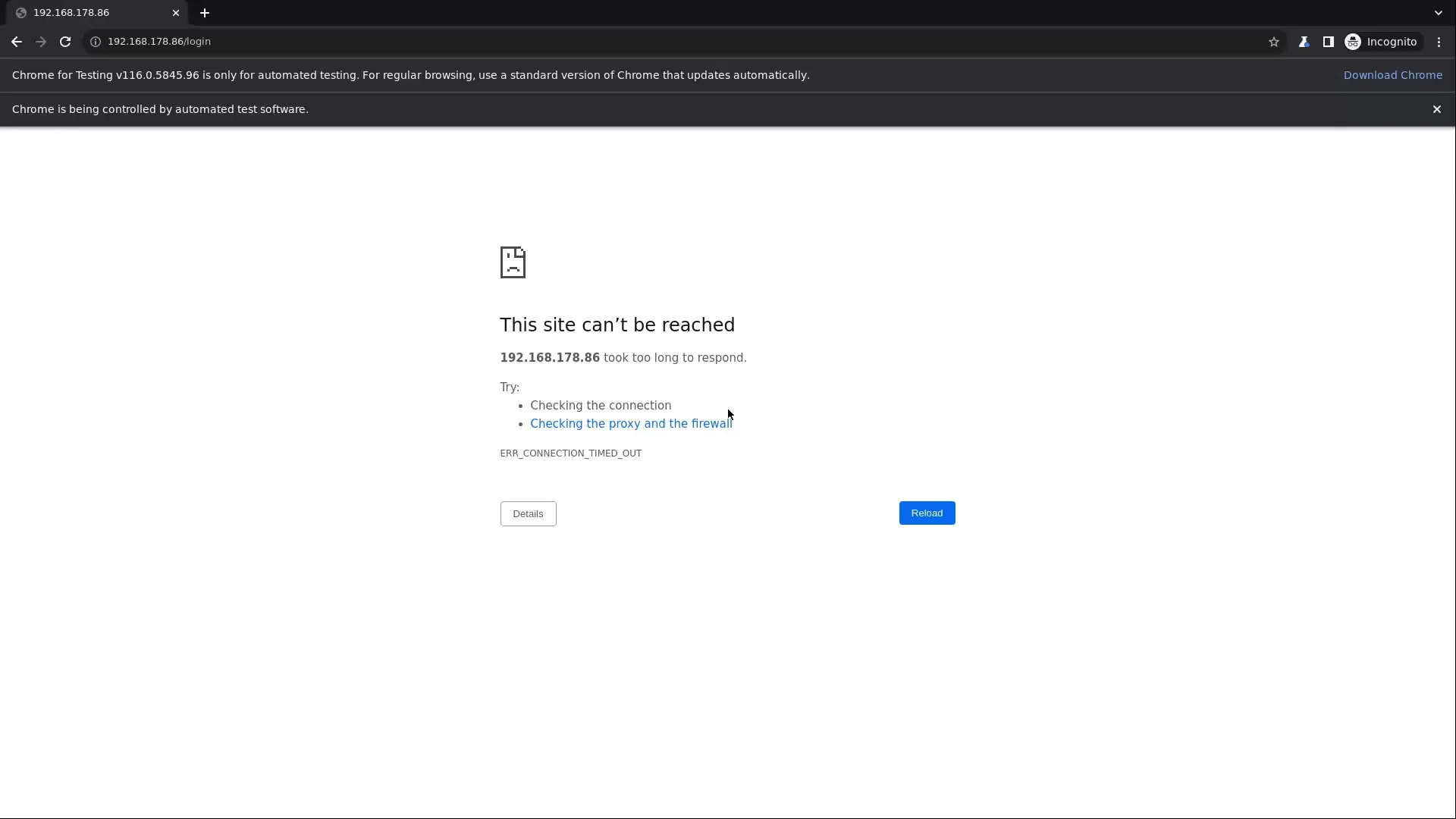The image size is (1456, 819).
Task: Toggle the side panel open
Action: 1329,42
